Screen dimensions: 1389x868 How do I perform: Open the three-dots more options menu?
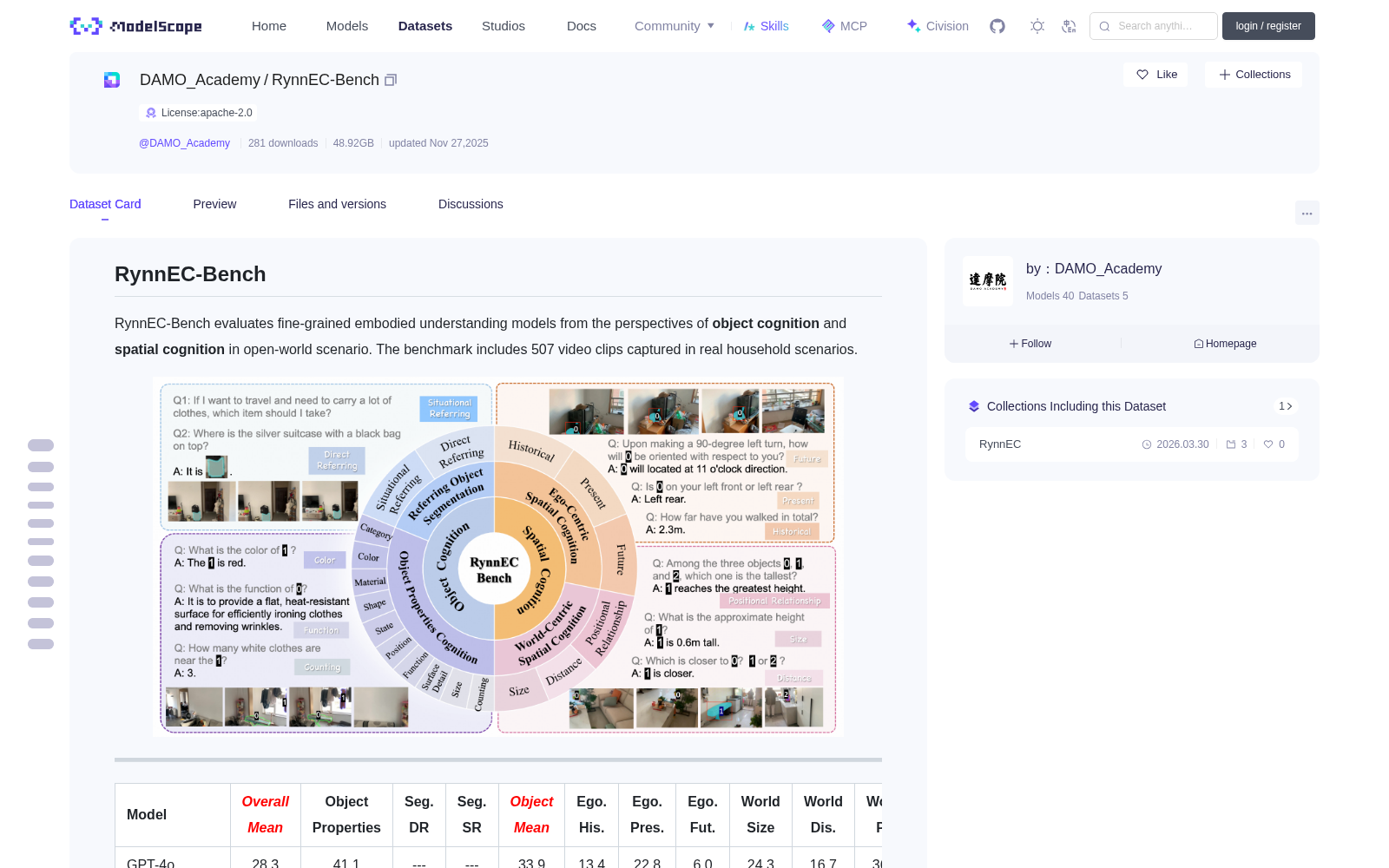[1307, 213]
